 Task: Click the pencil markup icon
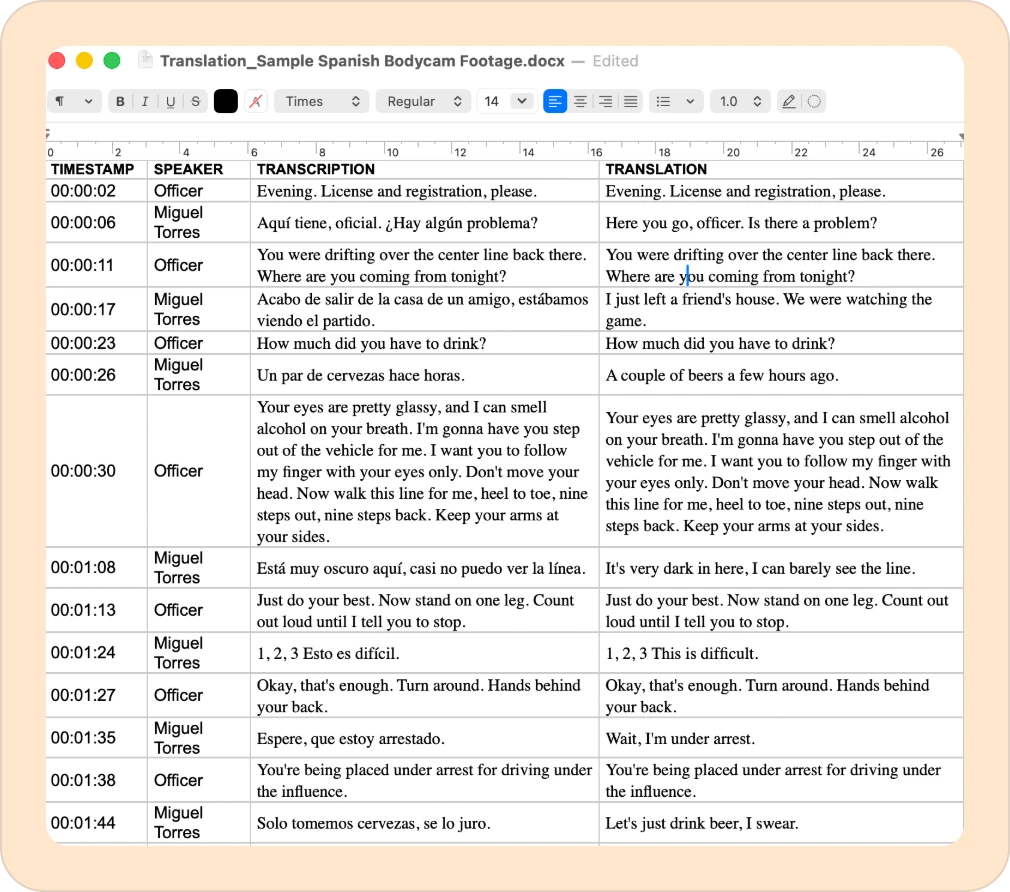click(788, 101)
